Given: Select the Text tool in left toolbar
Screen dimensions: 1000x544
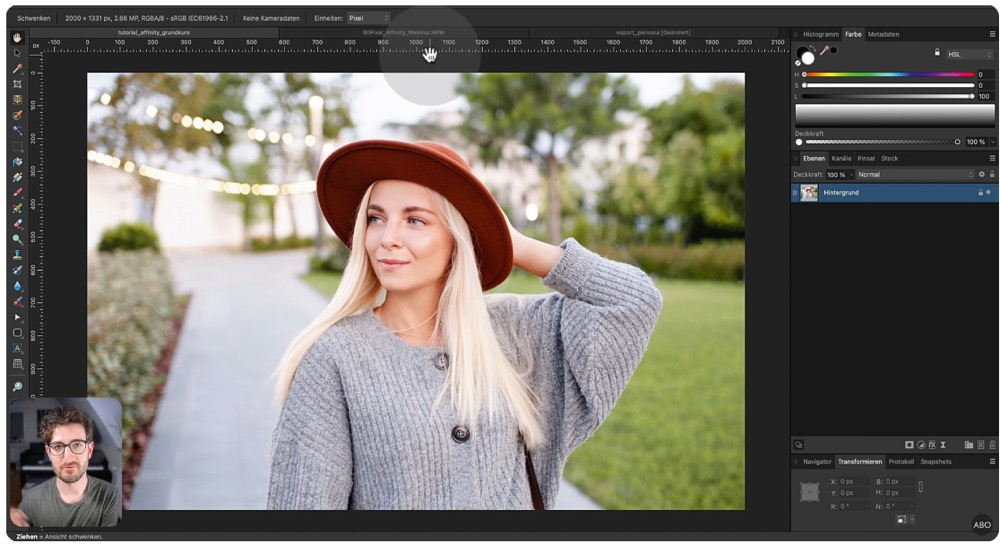Looking at the screenshot, I should (17, 348).
